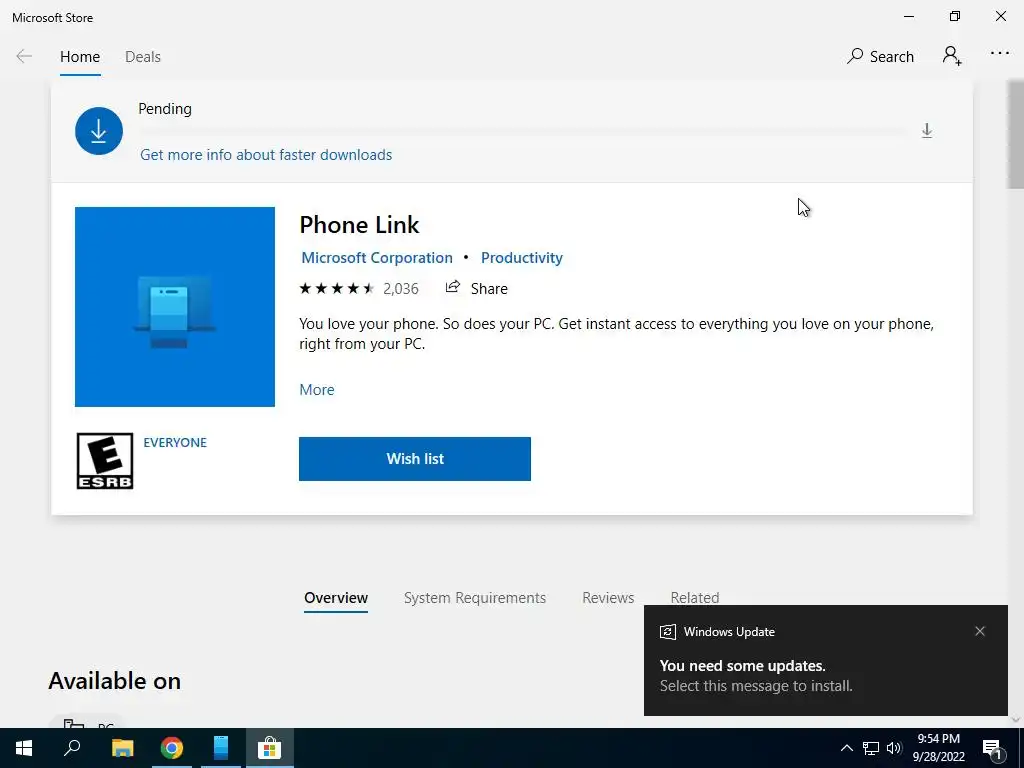Launch Google Chrome from the taskbar
Image resolution: width=1024 pixels, height=768 pixels.
coord(172,748)
